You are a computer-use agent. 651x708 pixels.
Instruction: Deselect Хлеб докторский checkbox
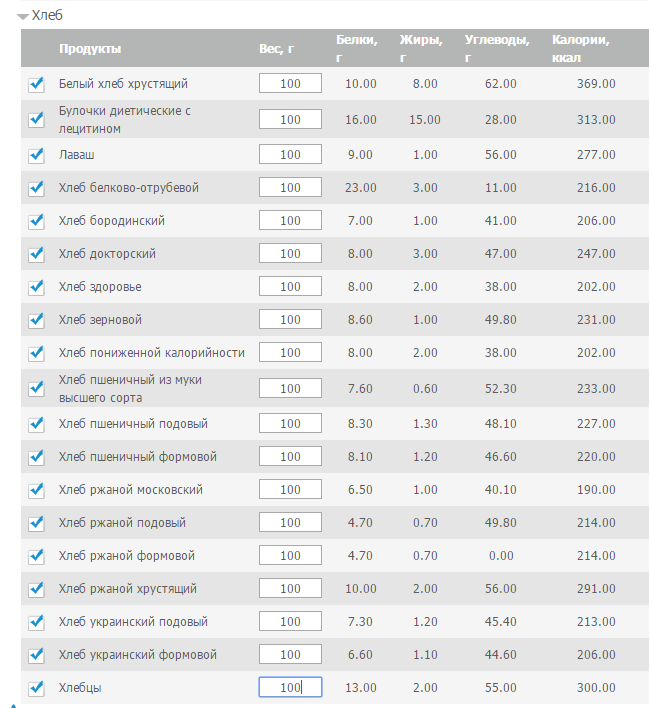(x=37, y=254)
